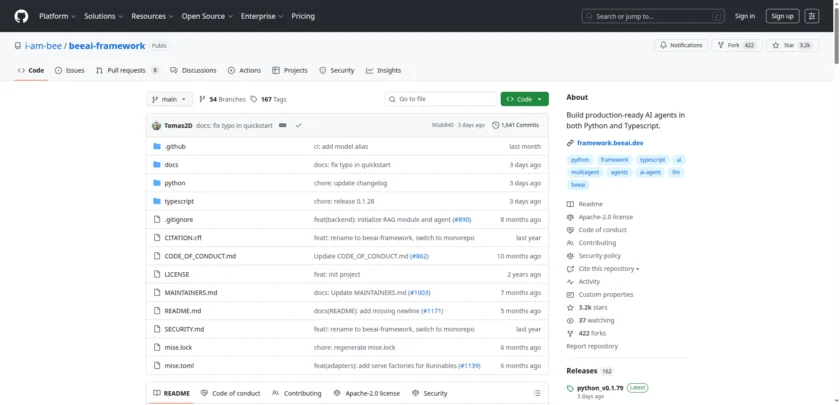Select the Apache-2.0 license README tab
Image resolution: width=840 pixels, height=405 pixels.
367,393
